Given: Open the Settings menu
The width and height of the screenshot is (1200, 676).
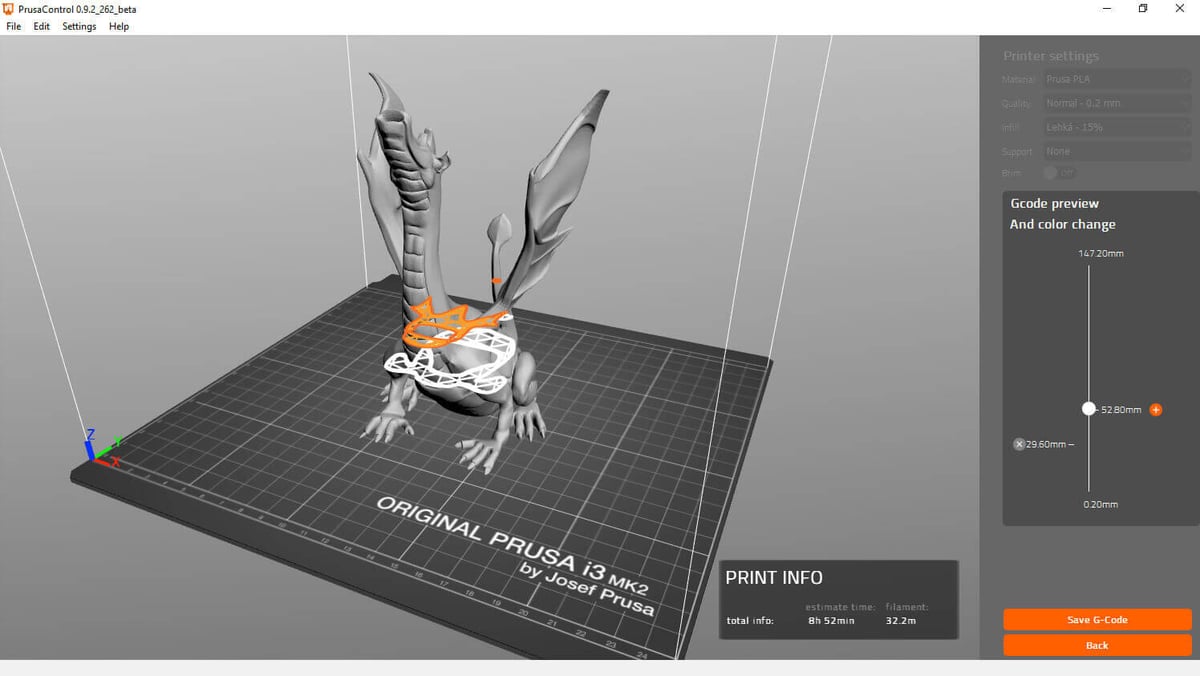Looking at the screenshot, I should click(79, 26).
